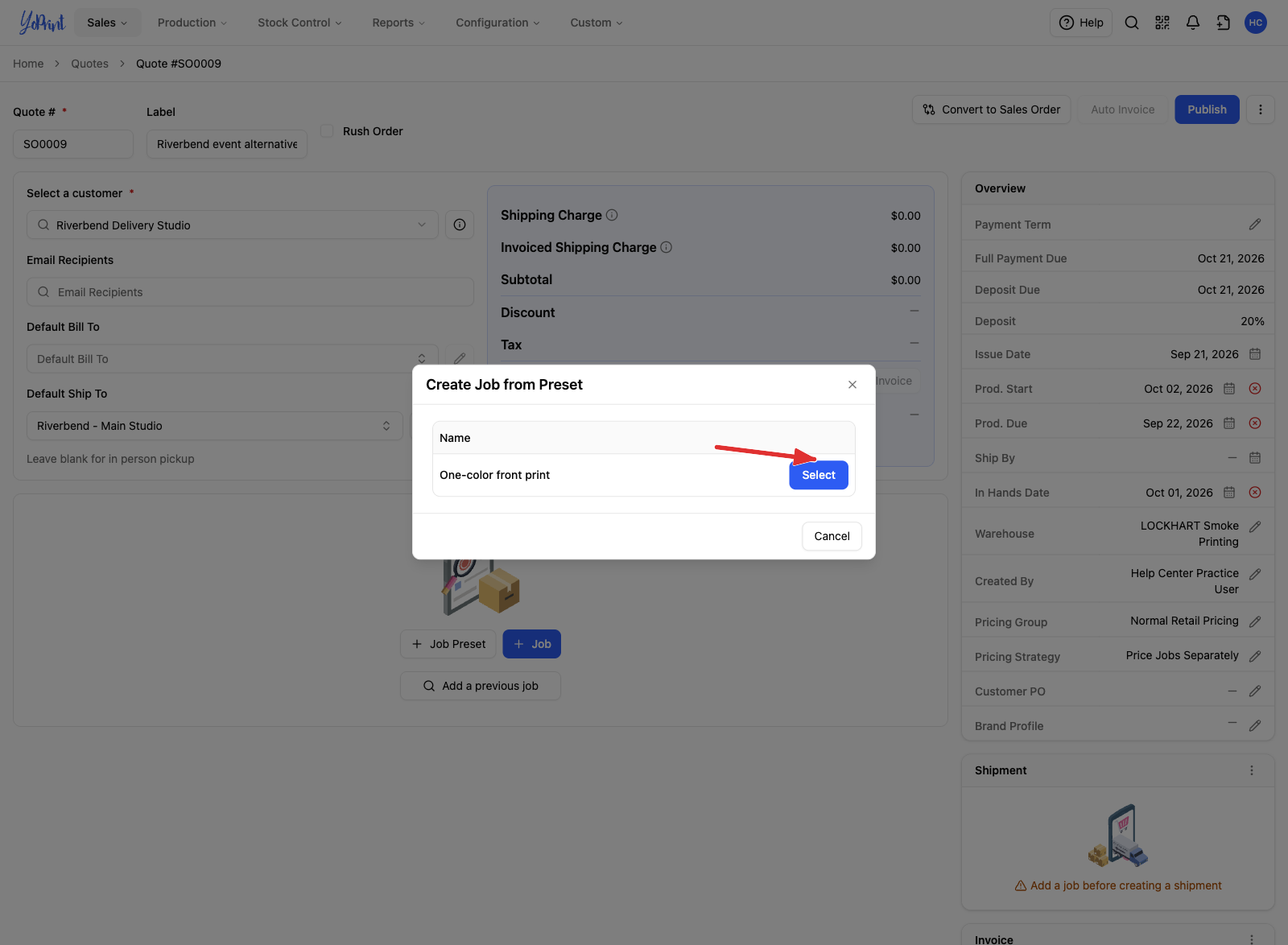
Task: Open the QR code scanner icon
Action: click(x=1162, y=23)
